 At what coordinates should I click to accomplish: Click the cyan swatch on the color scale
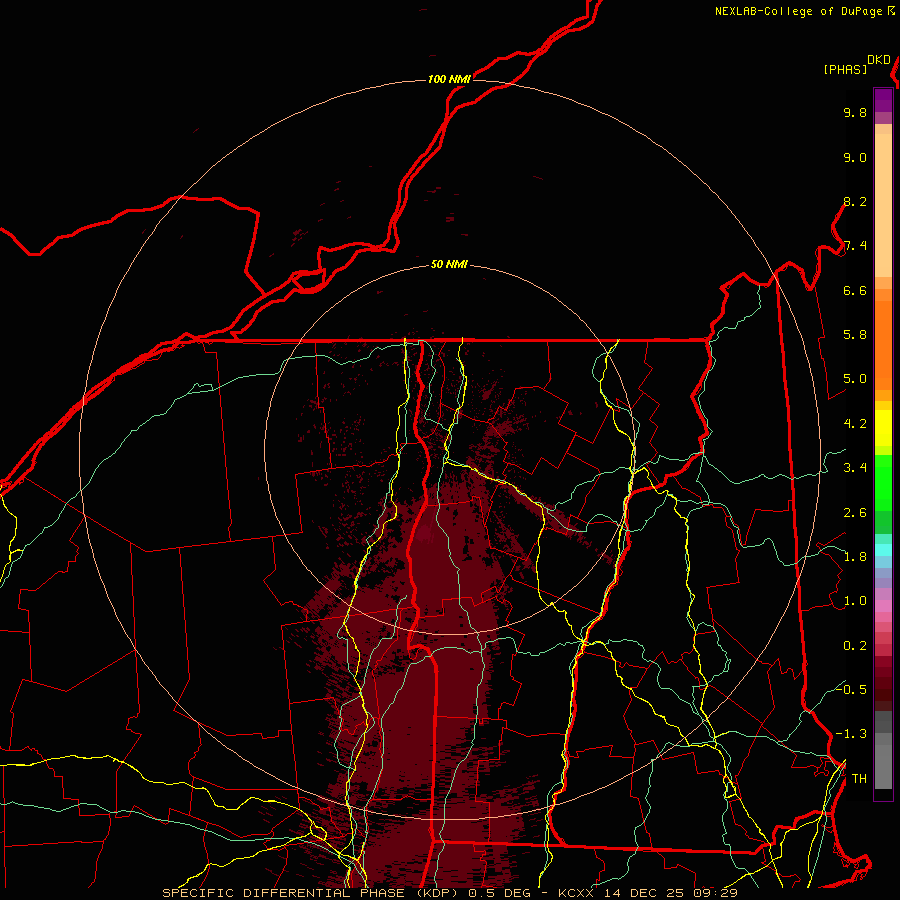pos(883,550)
